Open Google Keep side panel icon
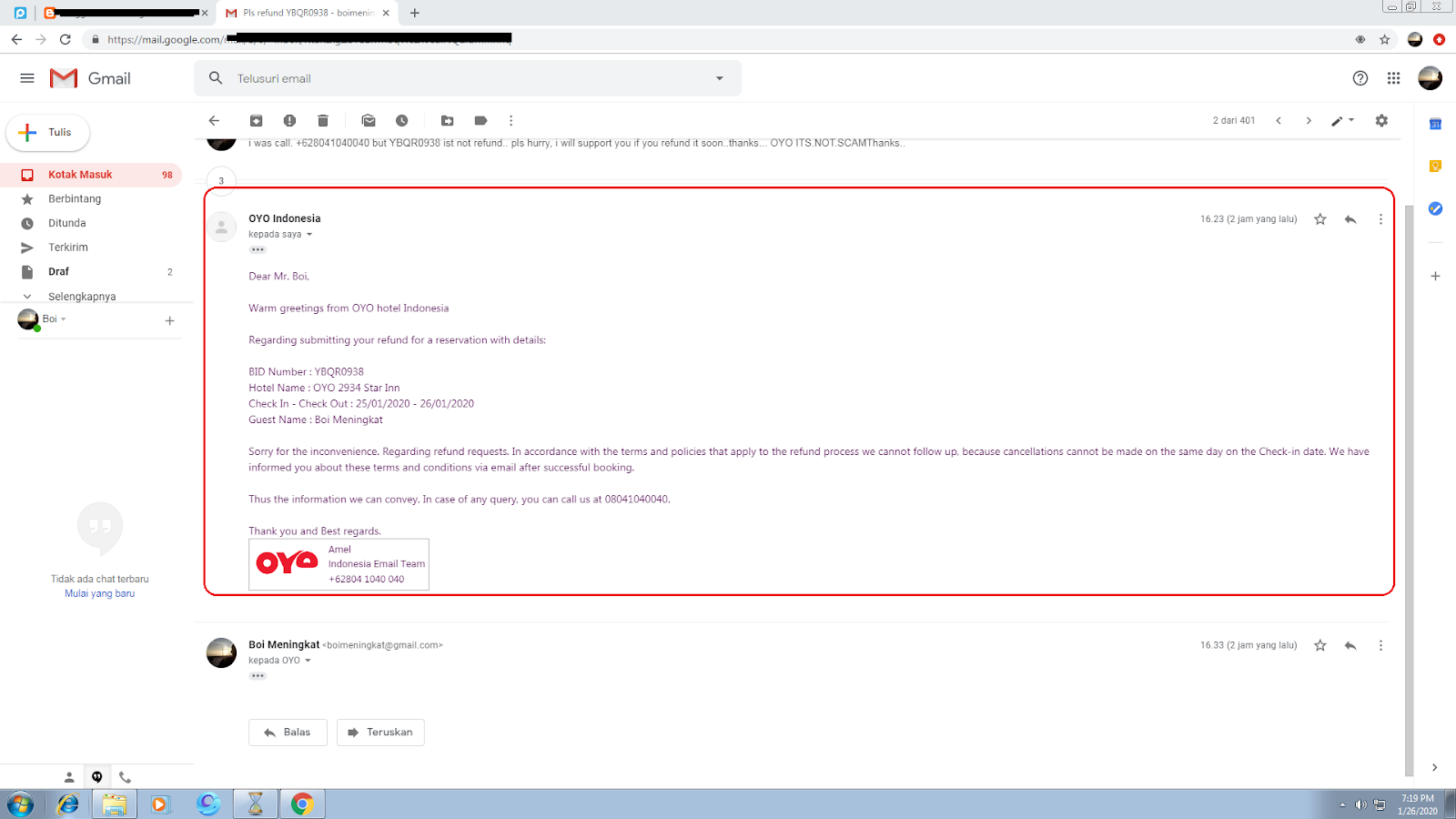Screen dimensions: 1456x819 pos(1435,167)
